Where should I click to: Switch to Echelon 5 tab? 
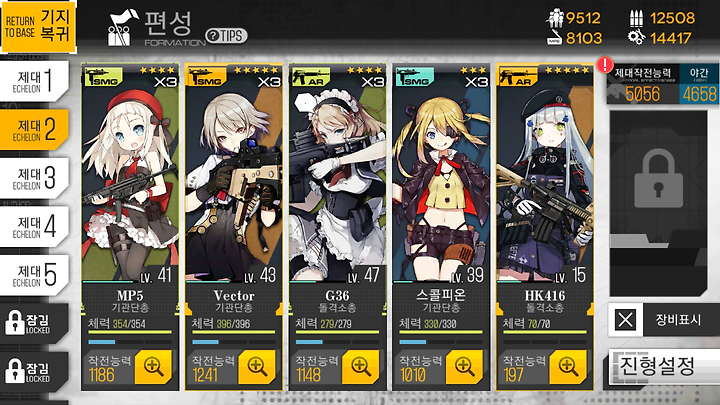point(35,276)
